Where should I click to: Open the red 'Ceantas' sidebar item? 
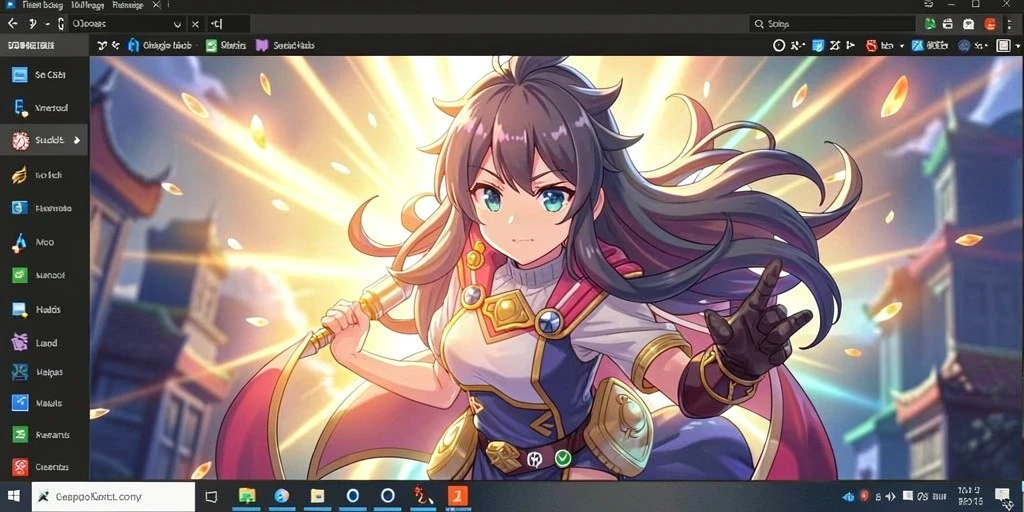(44, 466)
